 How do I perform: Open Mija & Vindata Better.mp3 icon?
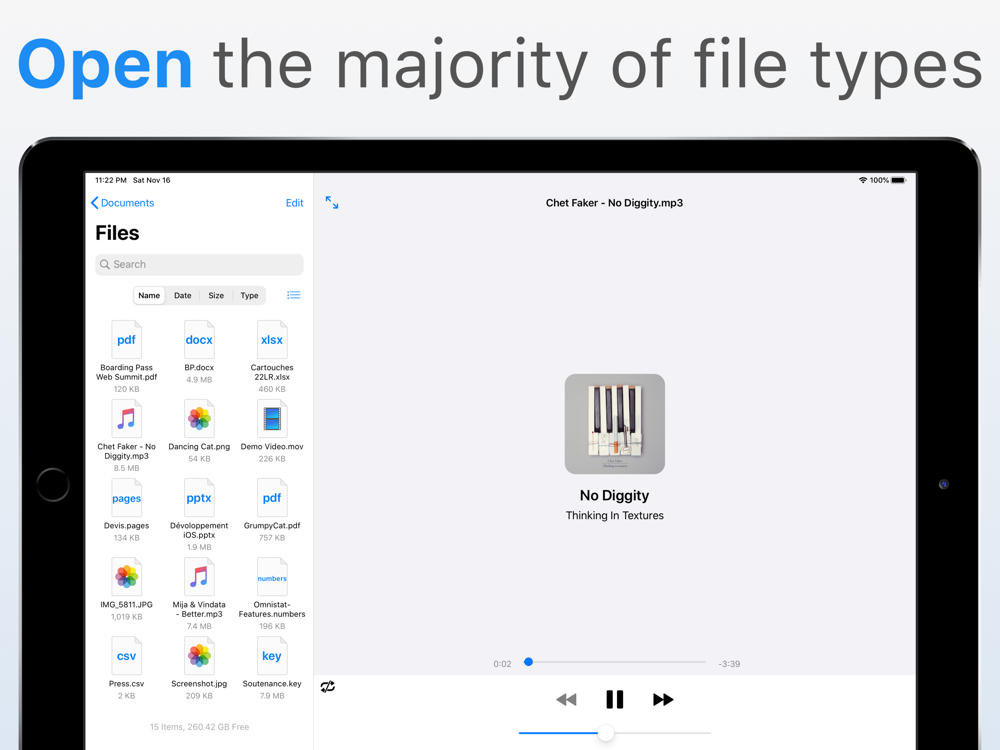coord(199,577)
